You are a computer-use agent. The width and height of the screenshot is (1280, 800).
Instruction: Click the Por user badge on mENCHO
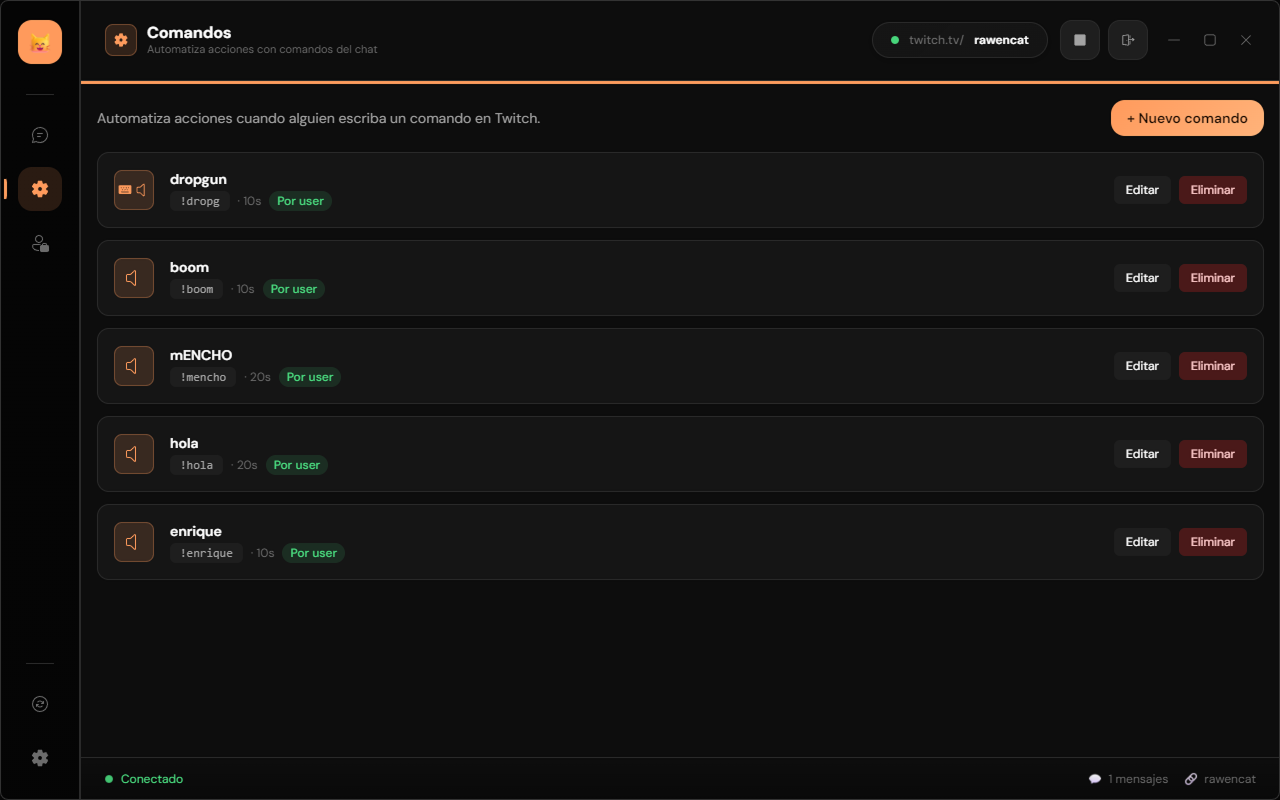coord(310,377)
